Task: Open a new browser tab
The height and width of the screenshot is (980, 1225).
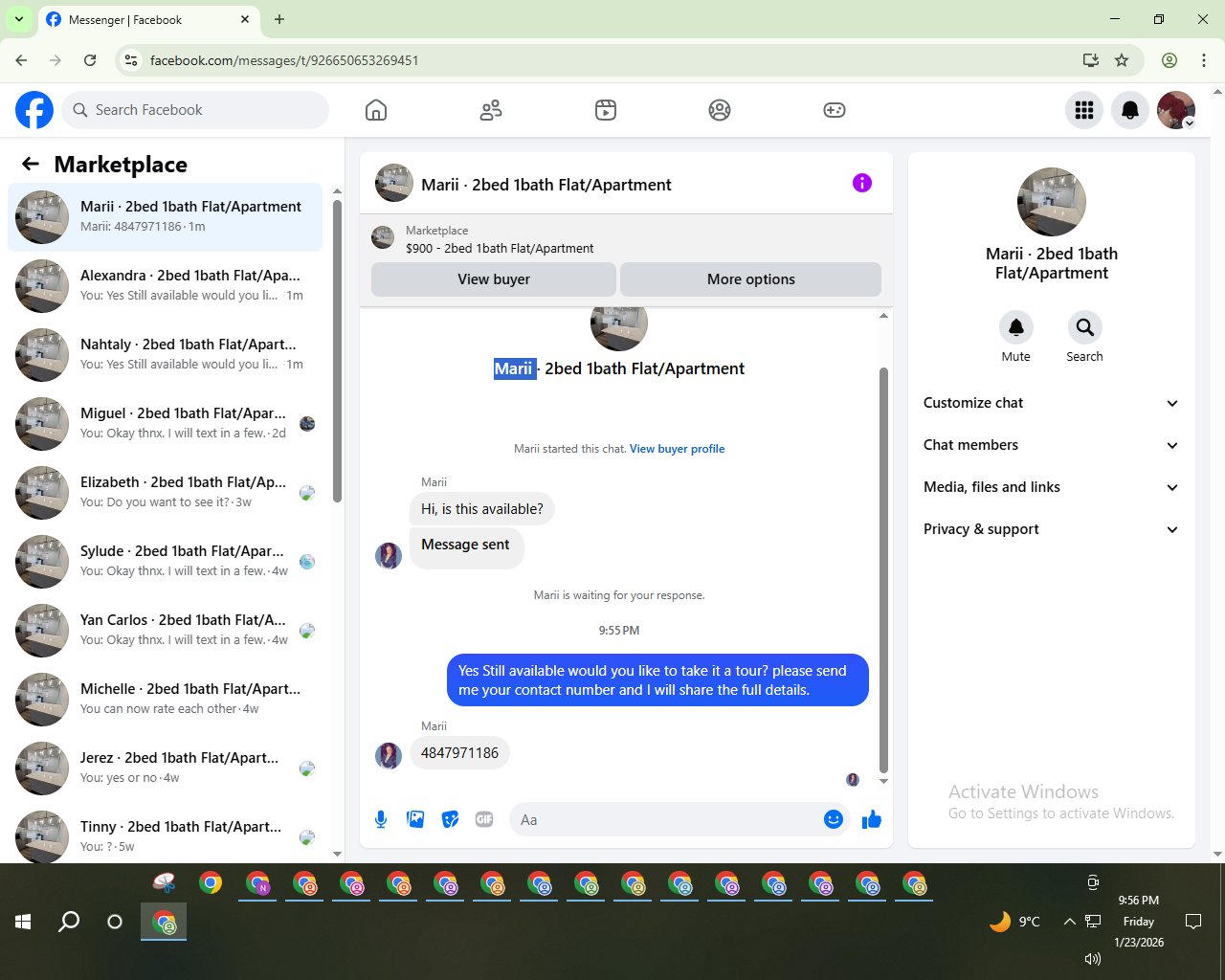Action: point(279,19)
